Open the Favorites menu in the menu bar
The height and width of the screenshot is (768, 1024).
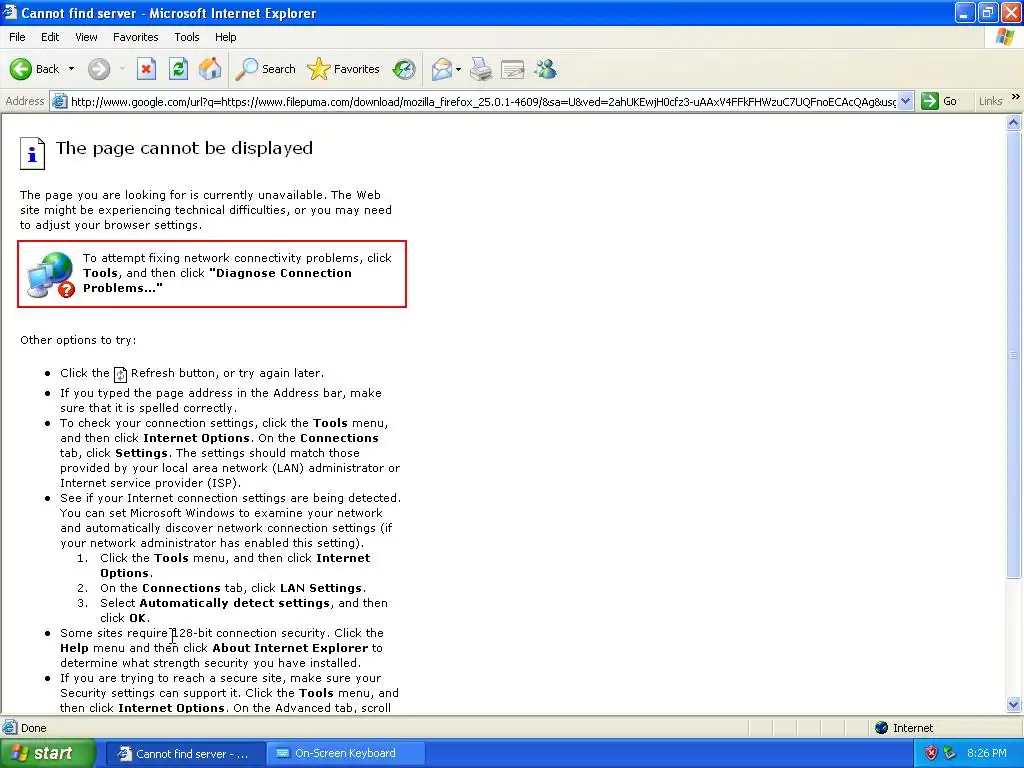point(136,37)
